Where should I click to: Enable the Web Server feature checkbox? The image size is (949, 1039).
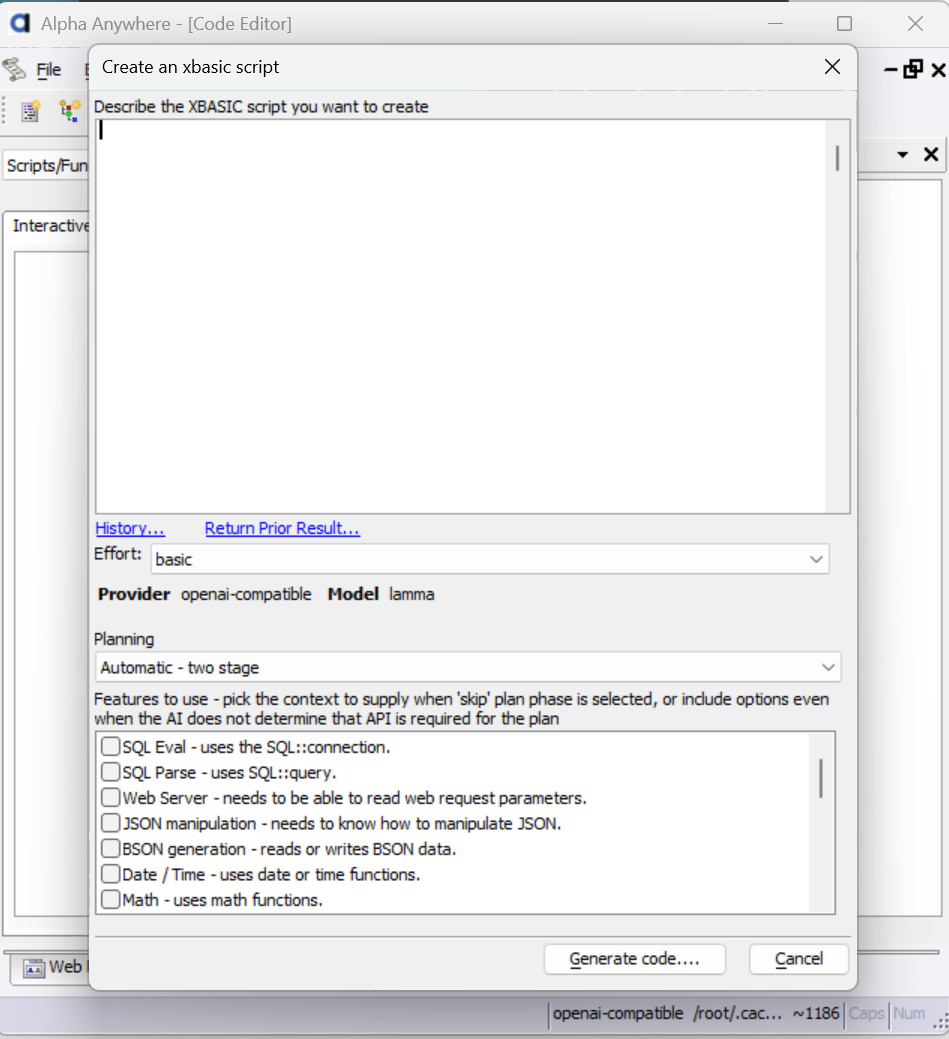111,798
